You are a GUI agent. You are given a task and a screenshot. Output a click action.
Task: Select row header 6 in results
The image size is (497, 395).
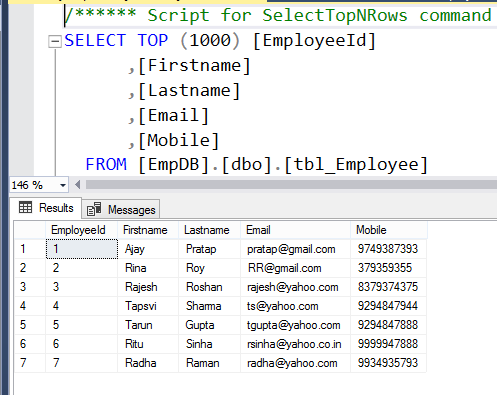[30, 344]
